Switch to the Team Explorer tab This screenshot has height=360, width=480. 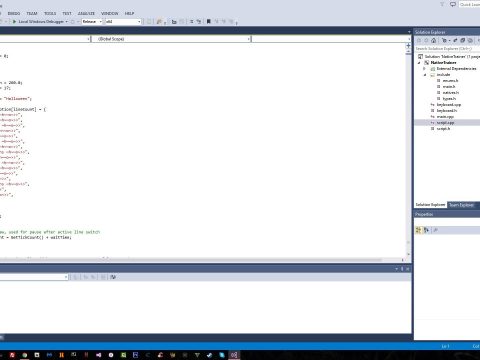[462, 205]
